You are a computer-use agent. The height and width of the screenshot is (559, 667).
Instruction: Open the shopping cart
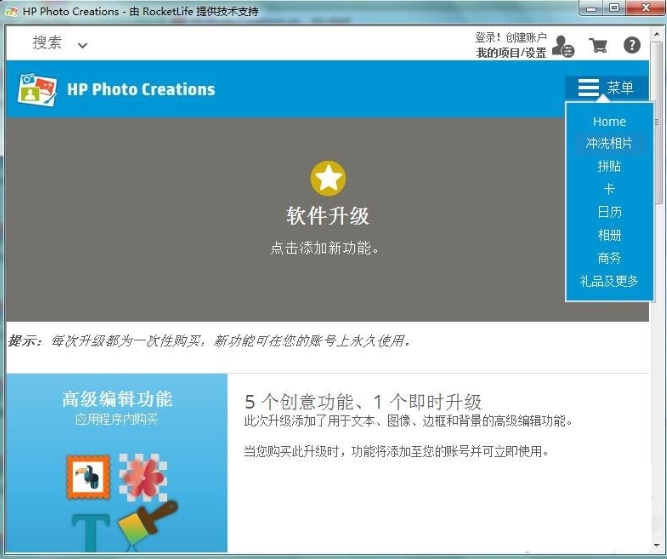598,45
